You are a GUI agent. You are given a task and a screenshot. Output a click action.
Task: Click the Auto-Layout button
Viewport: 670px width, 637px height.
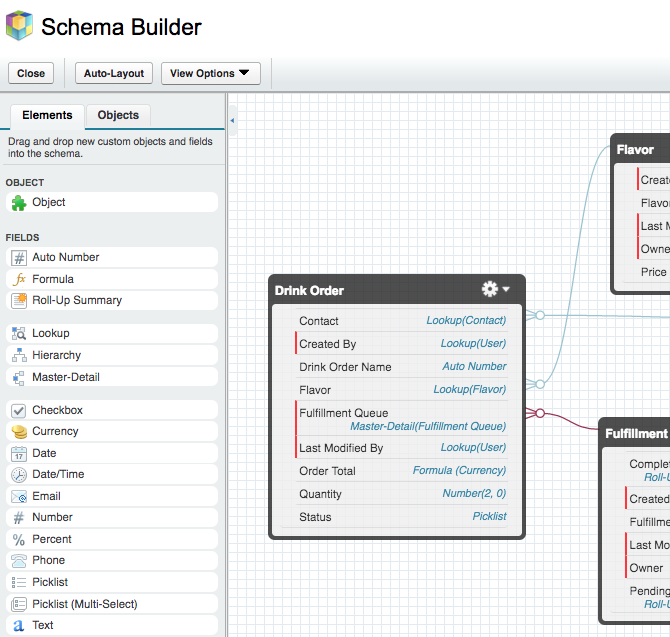114,73
